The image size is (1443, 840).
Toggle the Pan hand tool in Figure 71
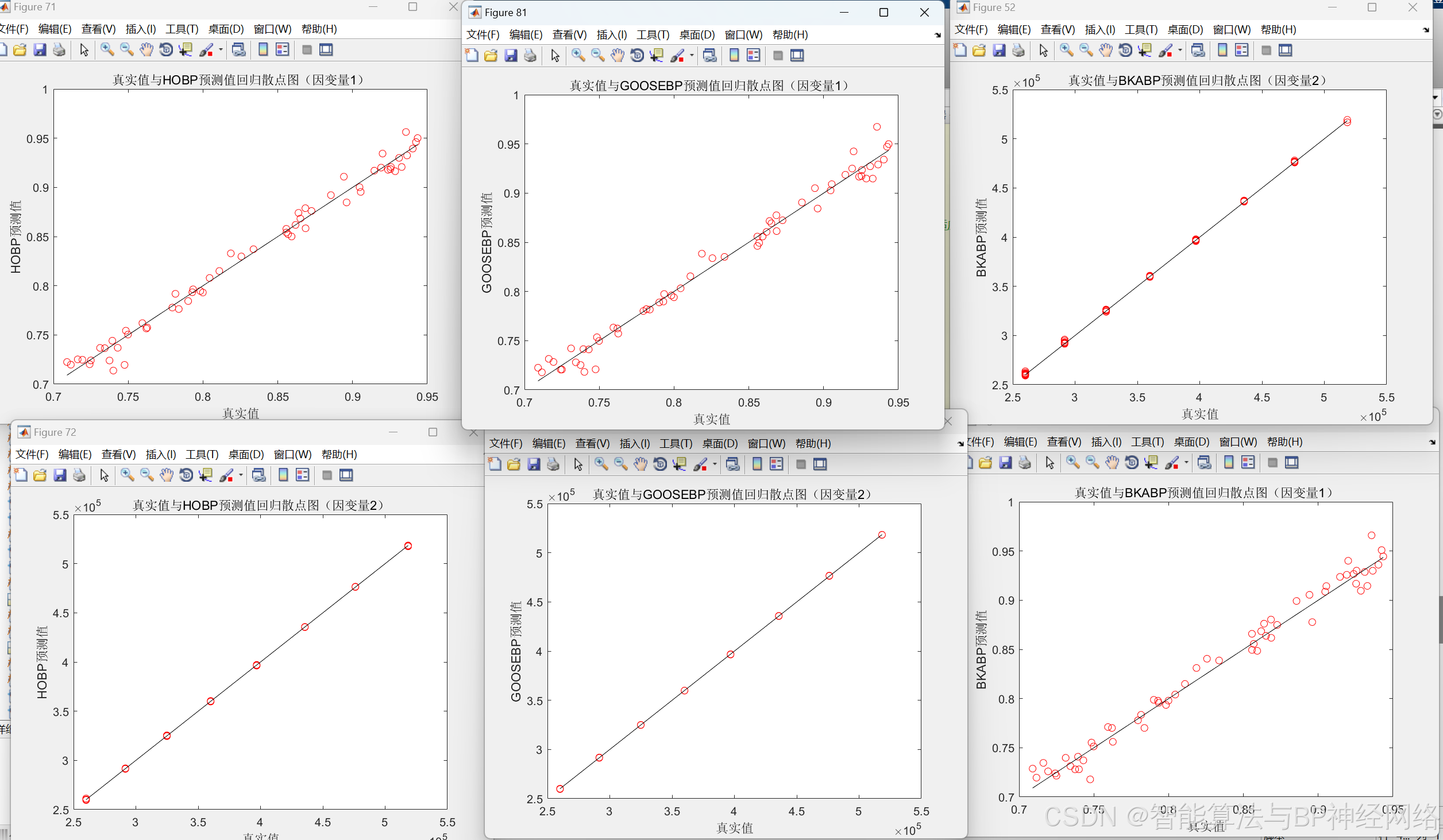146,50
